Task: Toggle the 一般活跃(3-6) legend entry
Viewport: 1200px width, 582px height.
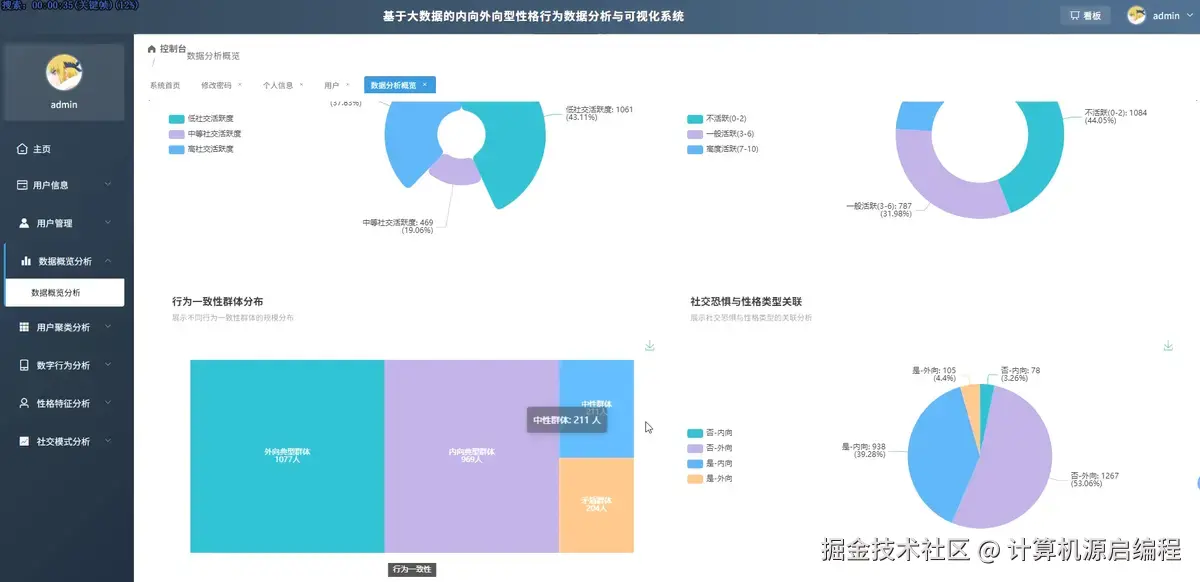Action: click(720, 133)
